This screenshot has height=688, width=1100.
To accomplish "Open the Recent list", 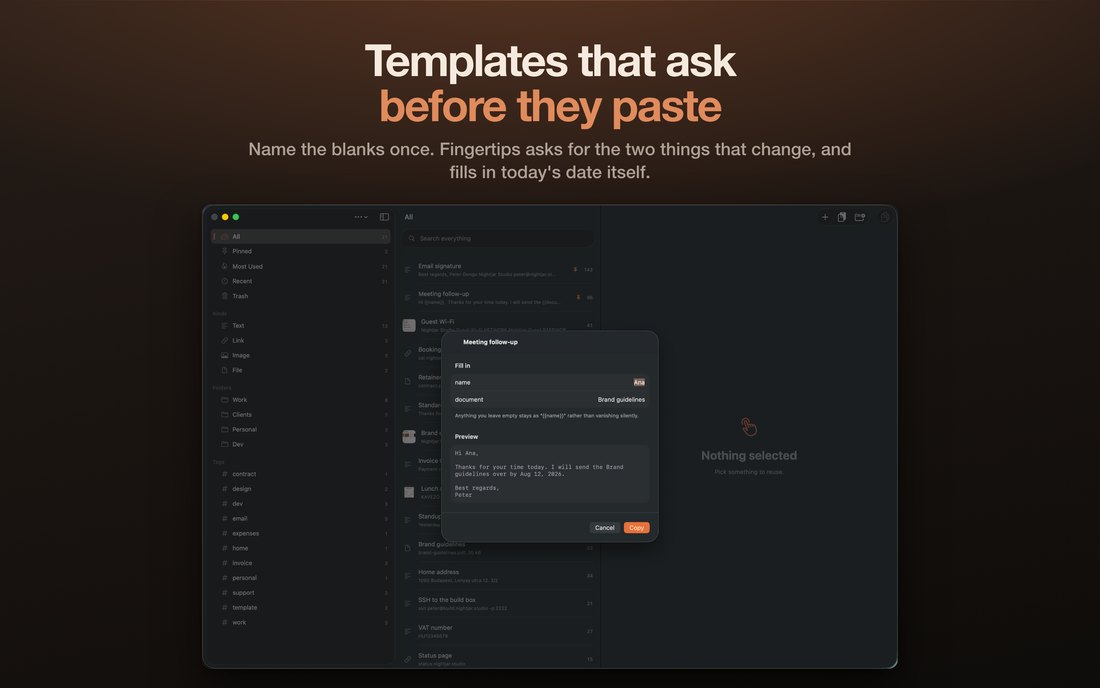I will point(300,281).
